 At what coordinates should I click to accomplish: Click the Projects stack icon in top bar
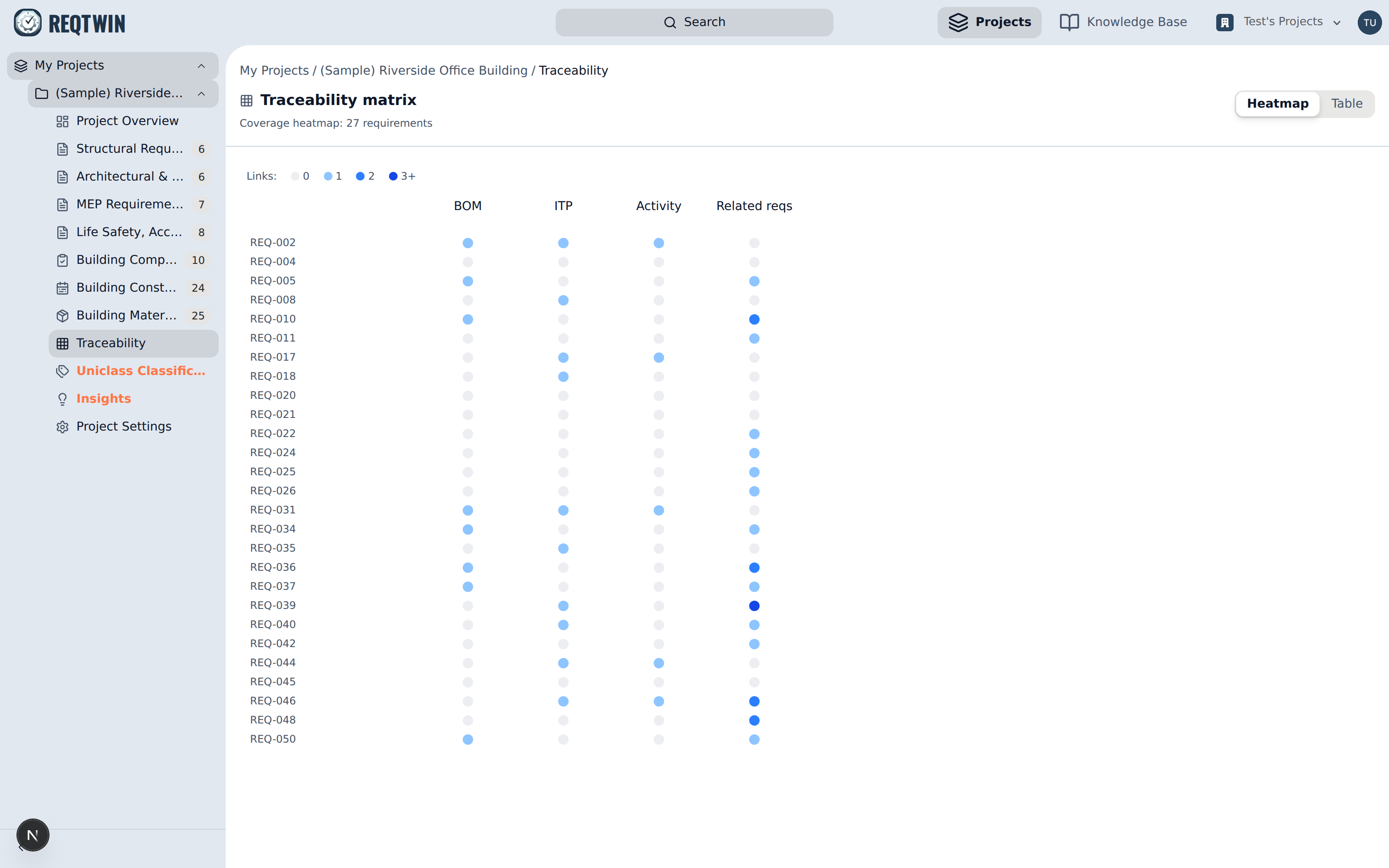point(958,23)
